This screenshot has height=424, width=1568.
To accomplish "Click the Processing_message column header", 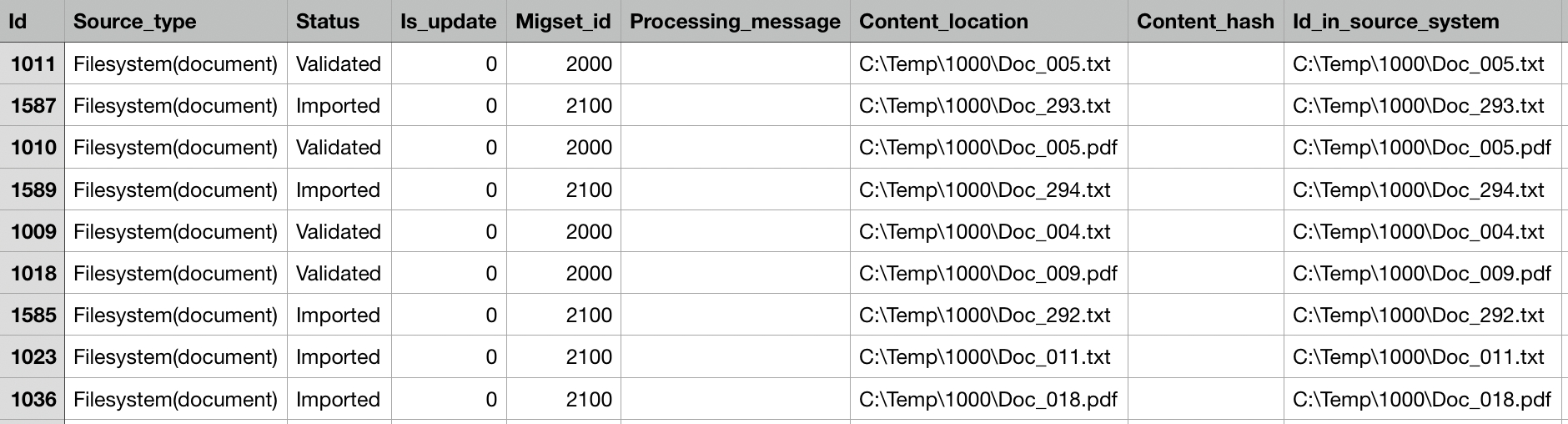I will point(735,22).
